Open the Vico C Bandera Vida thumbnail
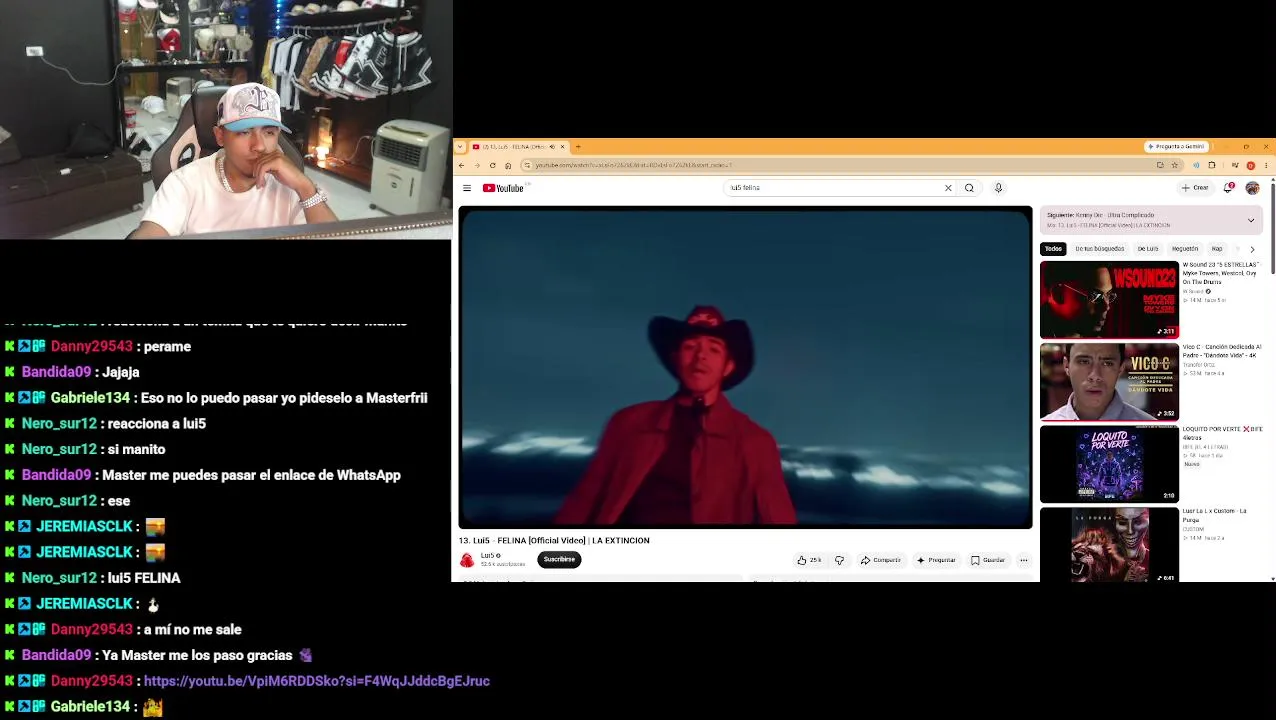Screen dimensions: 1276x720 coord(1109,382)
